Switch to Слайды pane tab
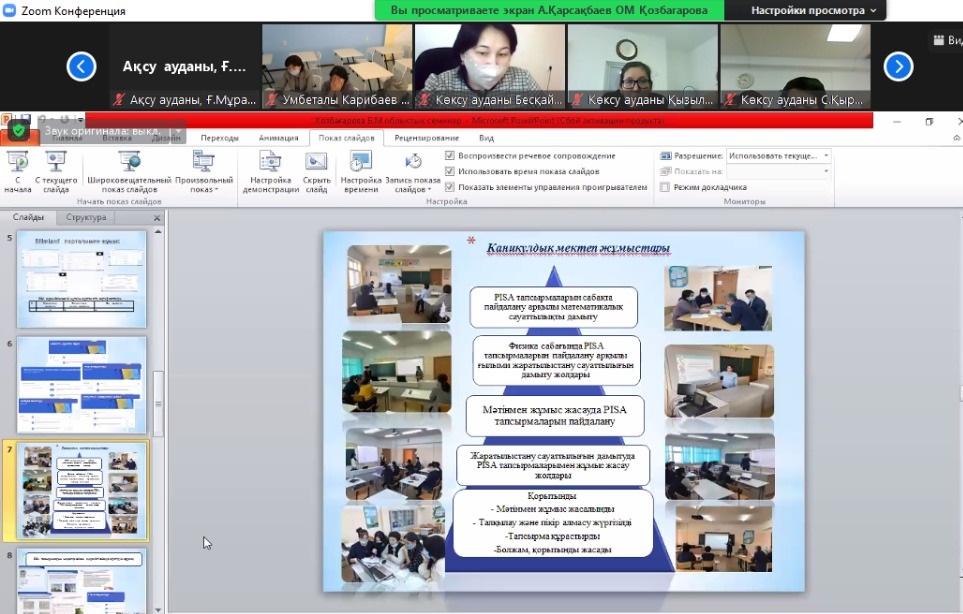Image resolution: width=963 pixels, height=614 pixels. [x=28, y=217]
